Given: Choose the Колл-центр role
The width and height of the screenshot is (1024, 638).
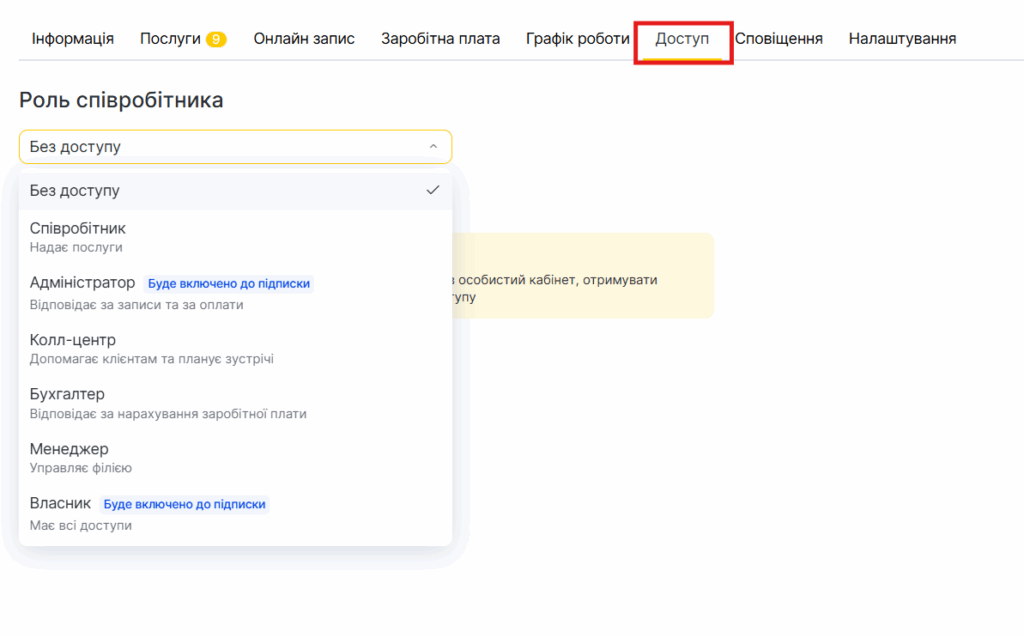Looking at the screenshot, I should [73, 348].
